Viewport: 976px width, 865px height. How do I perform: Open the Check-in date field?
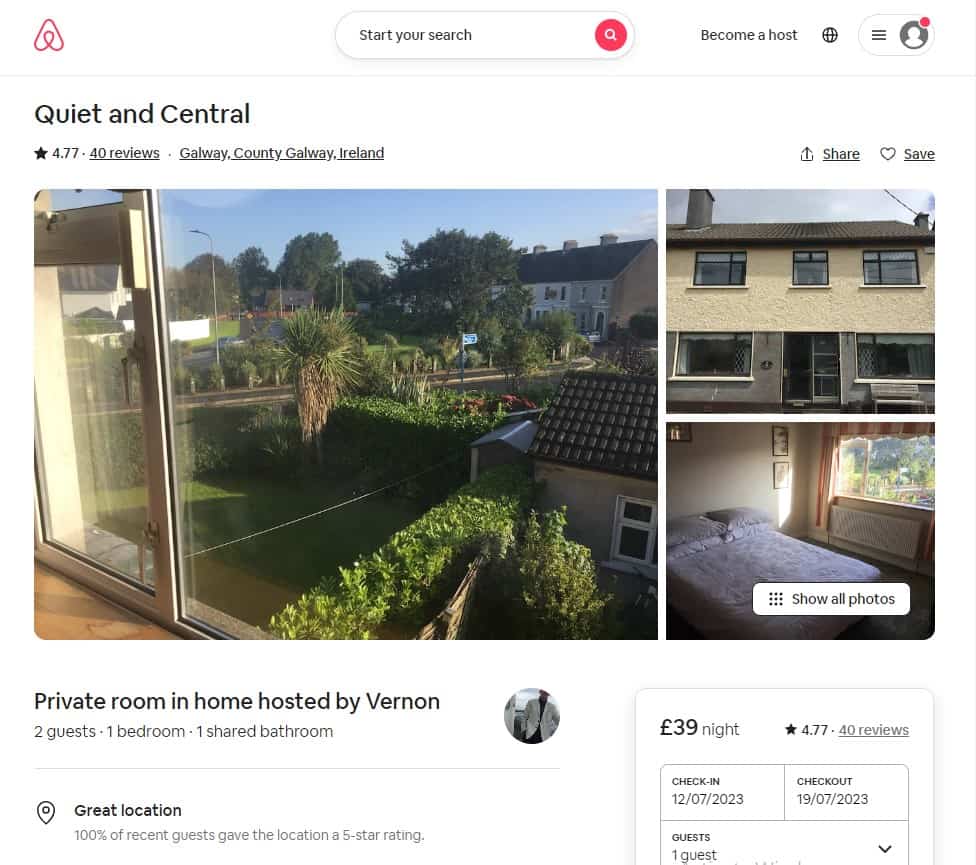pos(722,792)
